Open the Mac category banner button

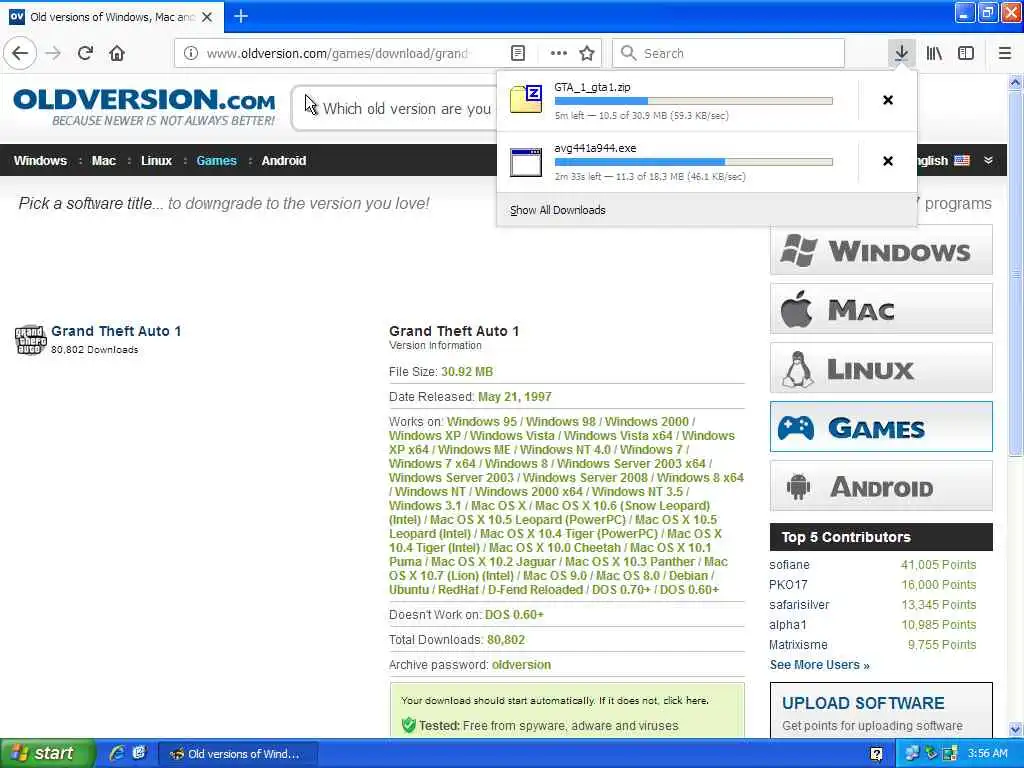click(x=881, y=309)
